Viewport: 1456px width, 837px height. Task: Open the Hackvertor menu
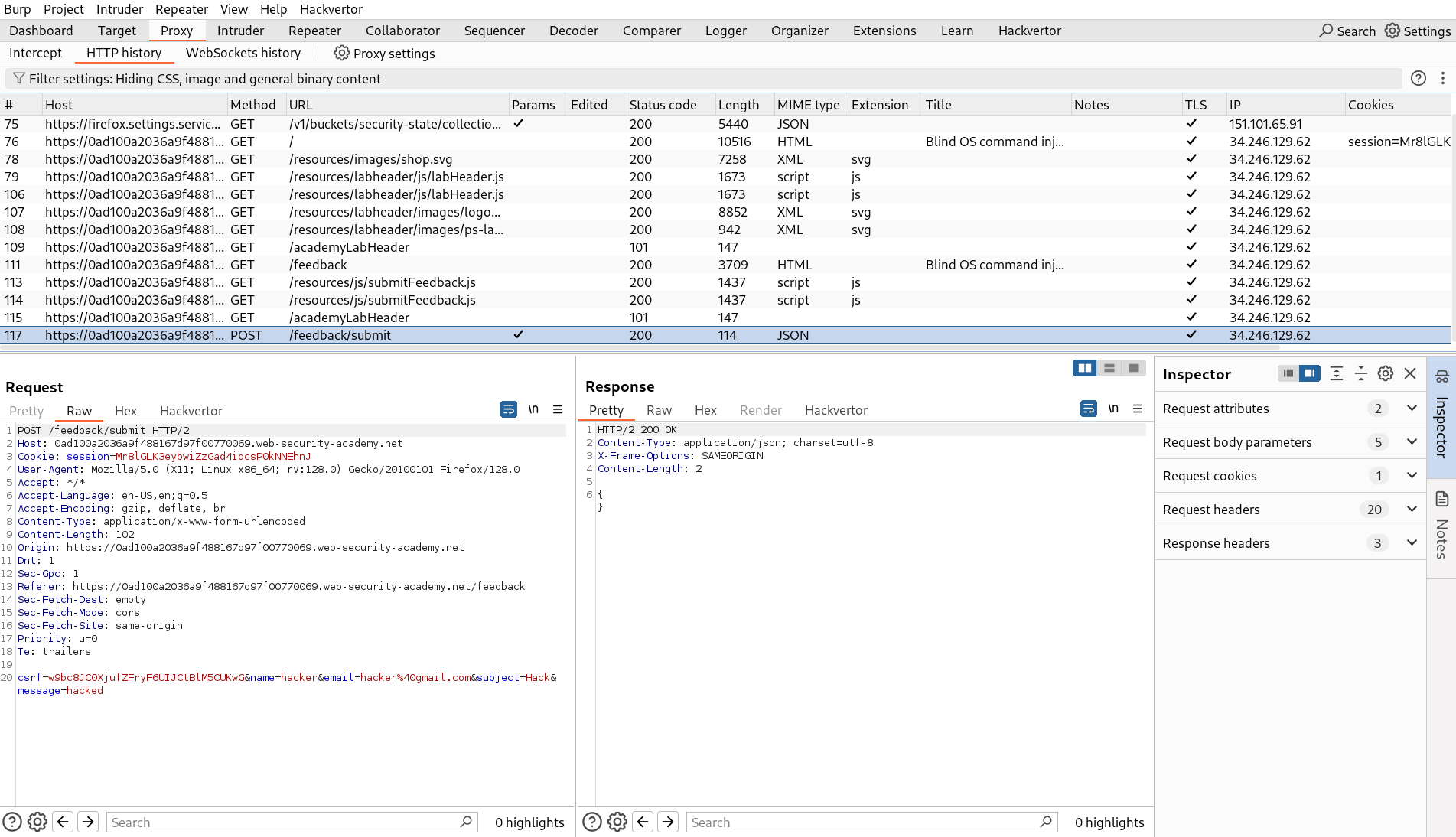331,9
